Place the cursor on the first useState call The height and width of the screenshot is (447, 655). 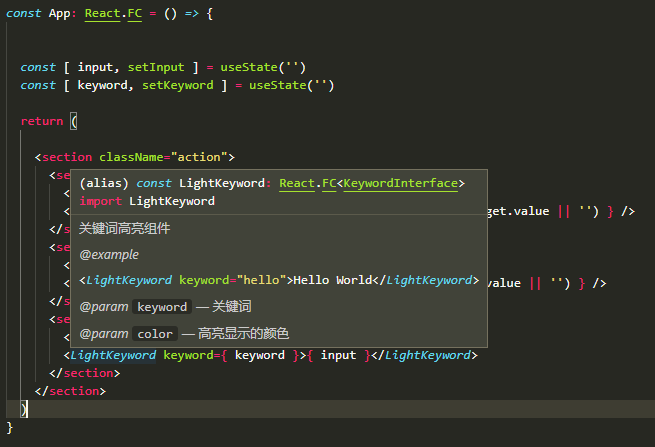tap(249, 67)
